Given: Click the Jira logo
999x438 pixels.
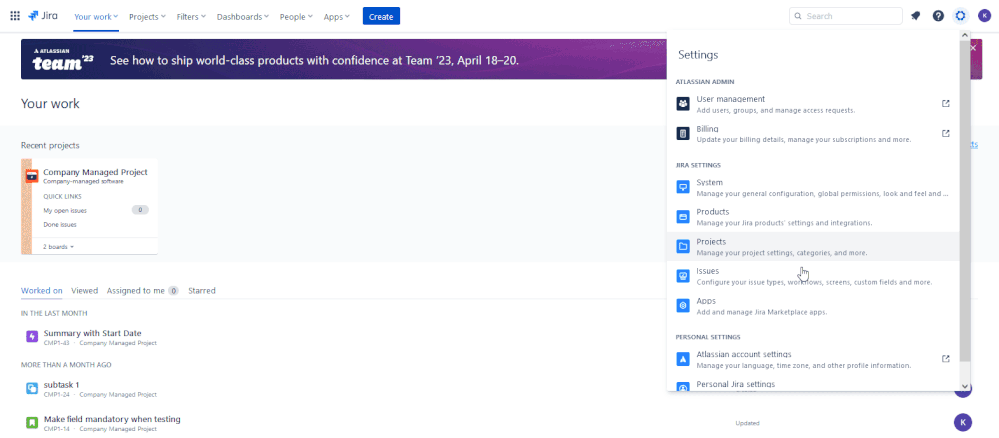Looking at the screenshot, I should click(x=43, y=16).
